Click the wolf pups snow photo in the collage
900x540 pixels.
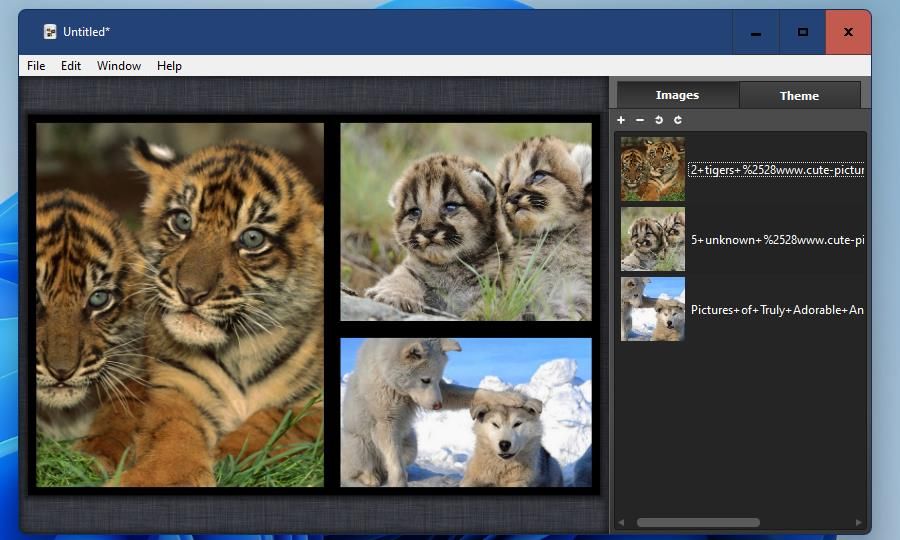coord(465,412)
